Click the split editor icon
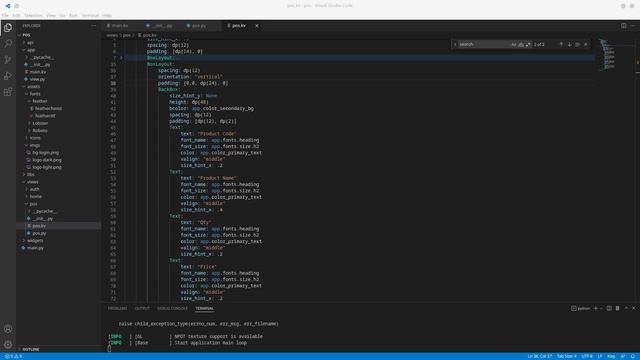This screenshot has width=640, height=360. coord(623,26)
